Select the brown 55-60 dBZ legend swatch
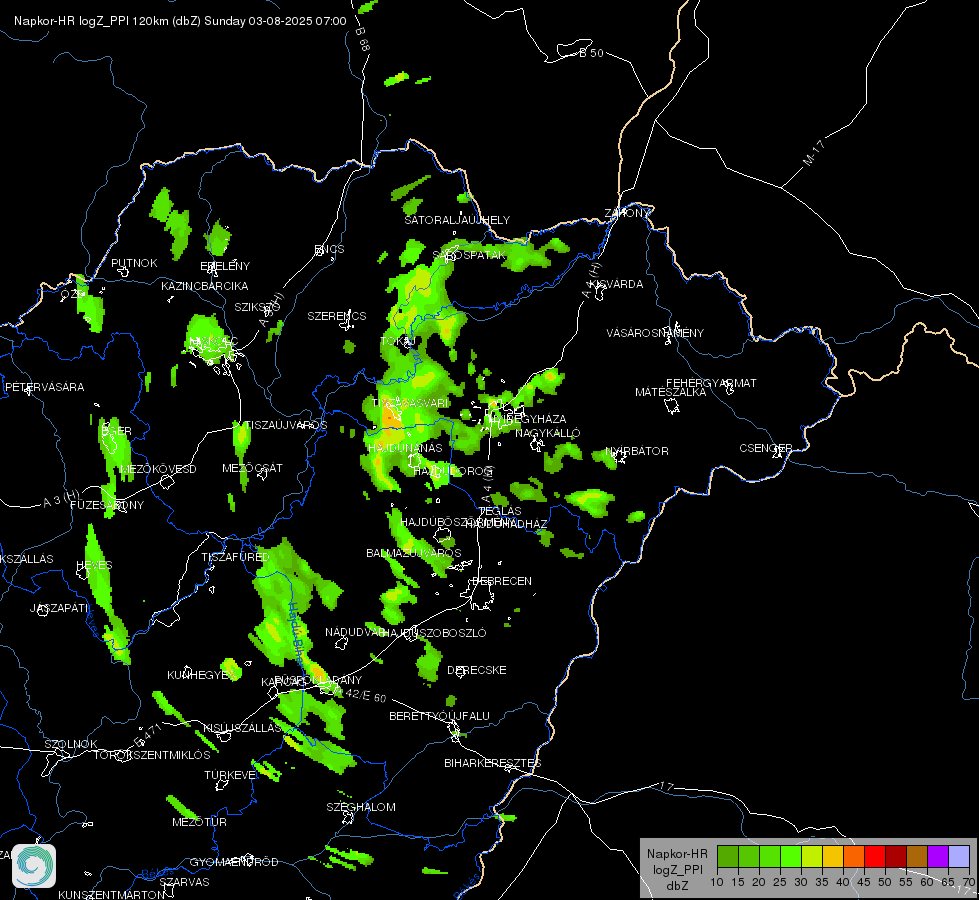Viewport: 979px width, 900px height. tap(917, 856)
